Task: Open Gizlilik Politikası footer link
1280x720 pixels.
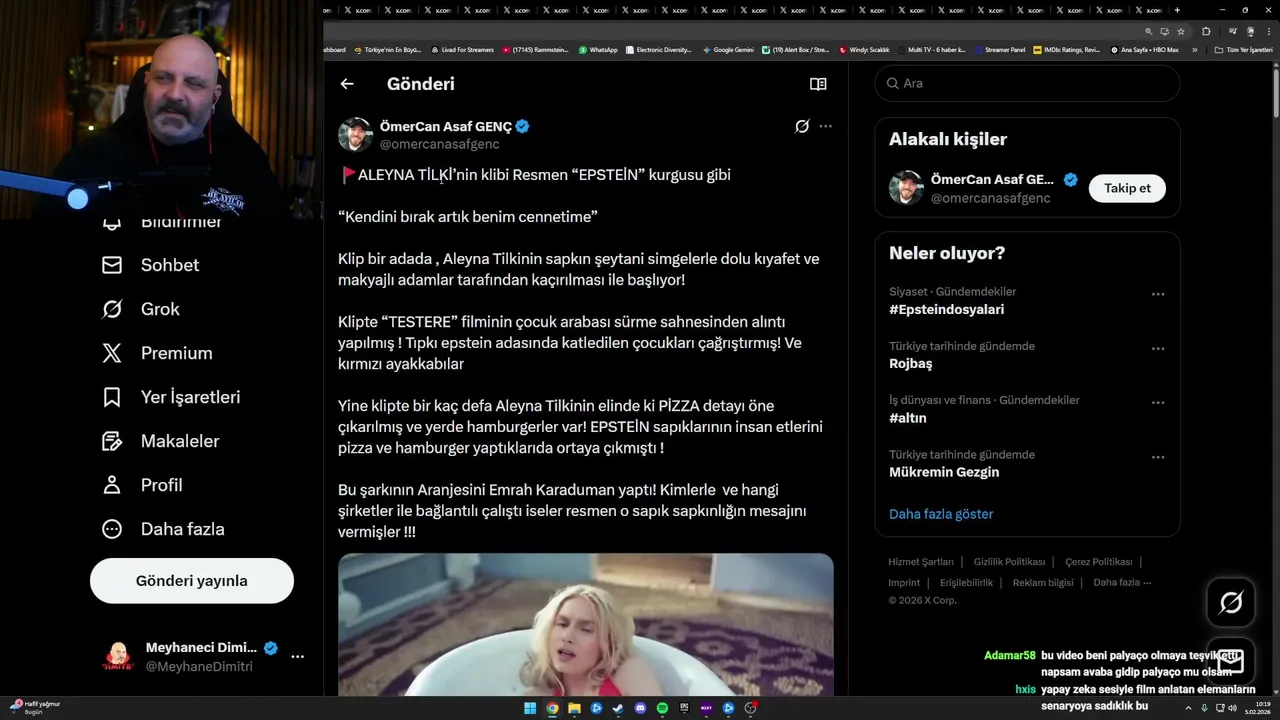Action: pos(1009,562)
